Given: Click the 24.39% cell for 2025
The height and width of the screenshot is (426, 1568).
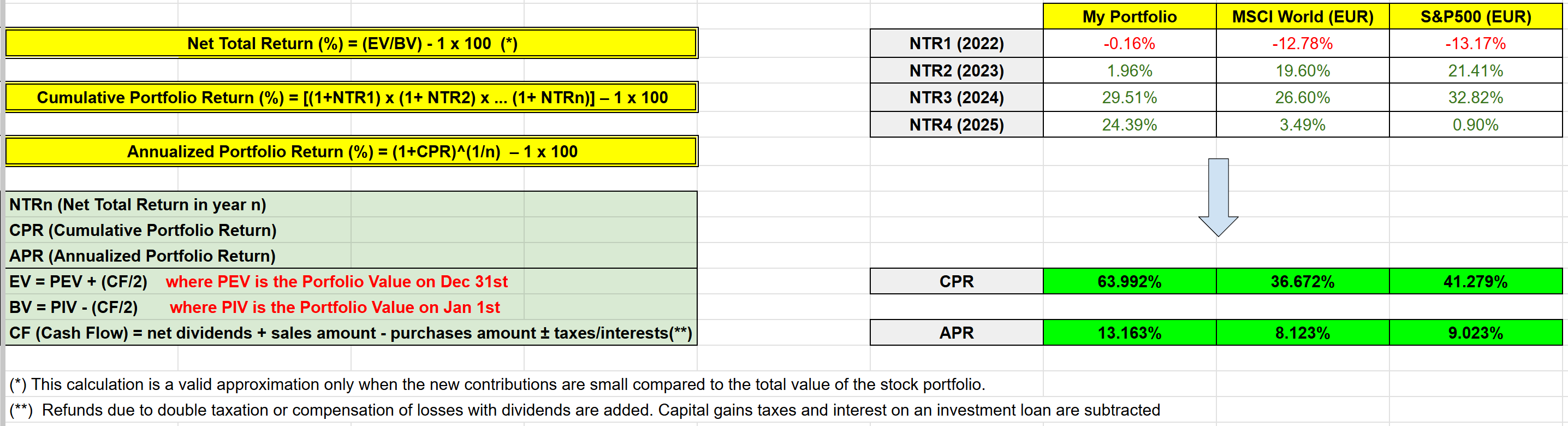Looking at the screenshot, I should (1129, 125).
